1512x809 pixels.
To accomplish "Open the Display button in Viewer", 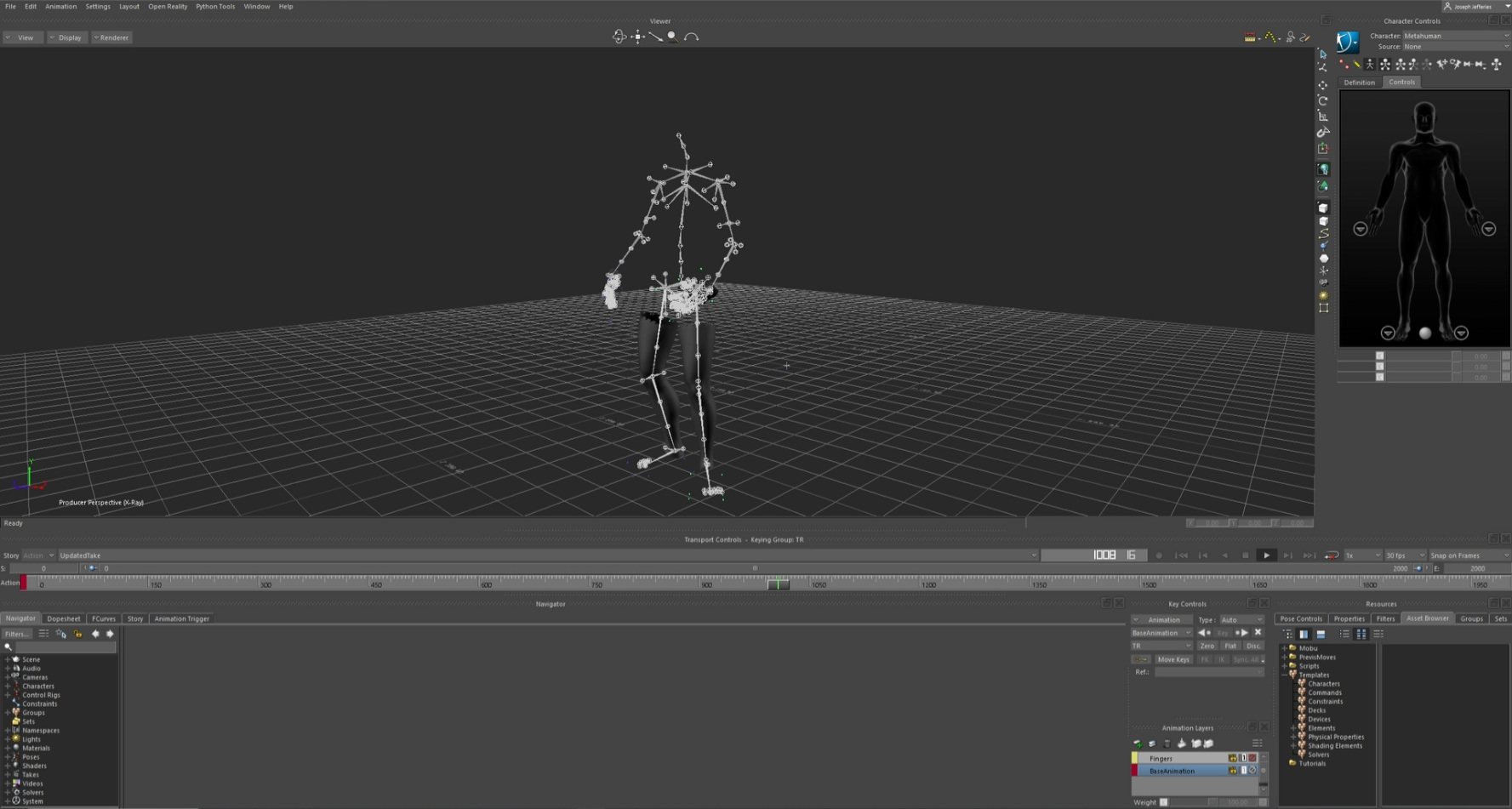I will 66,37.
